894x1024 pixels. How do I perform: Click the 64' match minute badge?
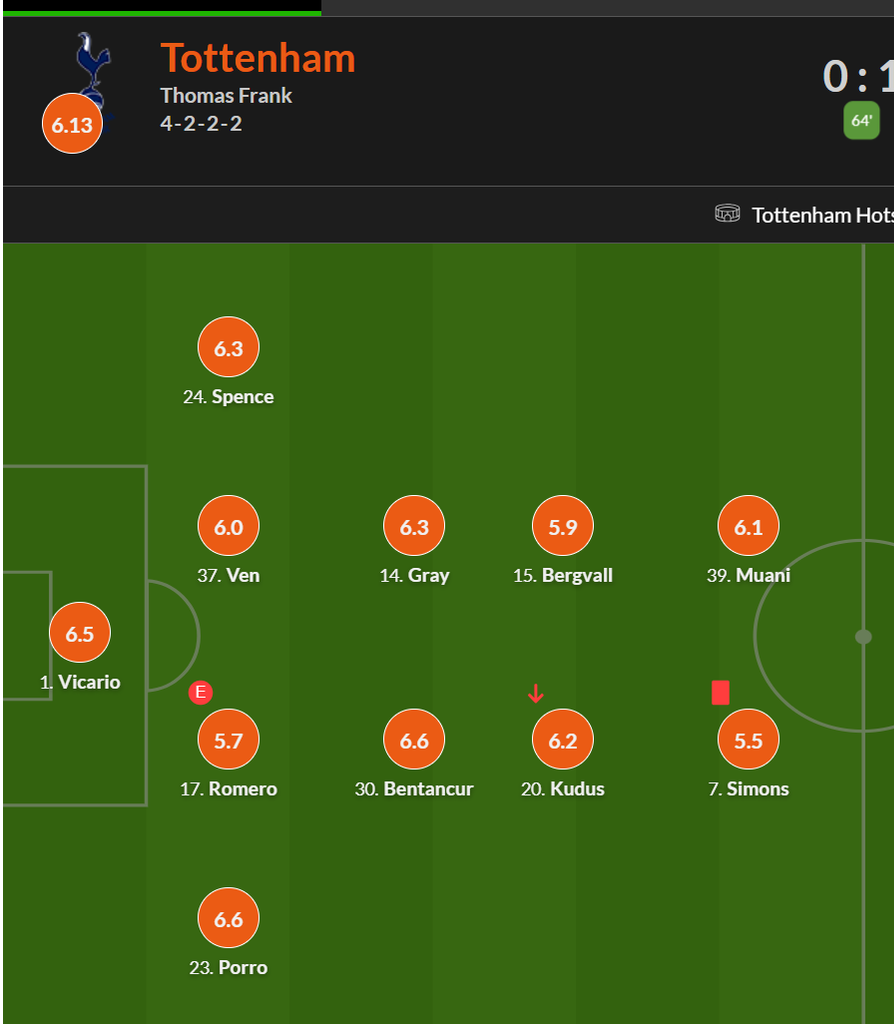pos(861,121)
